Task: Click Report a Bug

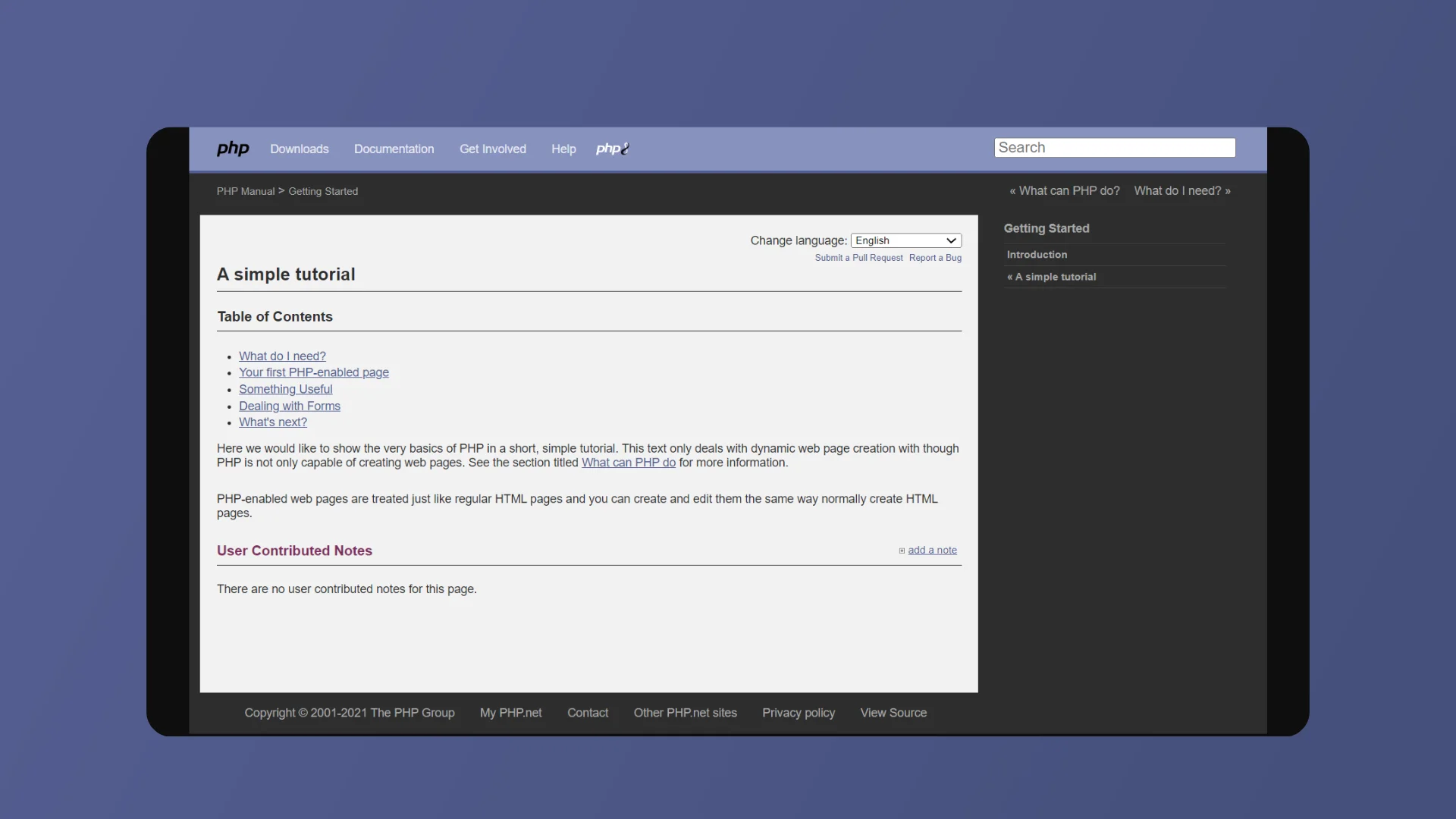Action: 934,258
